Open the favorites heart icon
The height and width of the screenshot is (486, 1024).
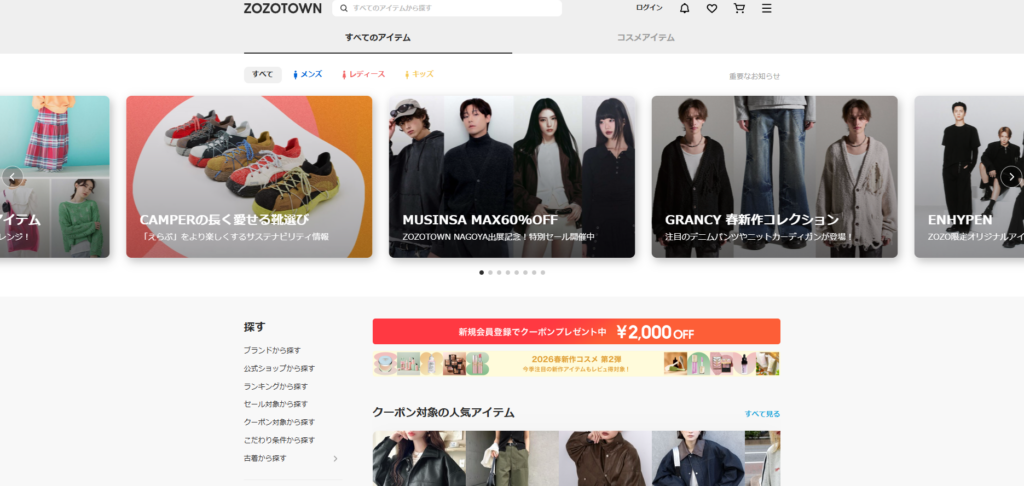[x=712, y=8]
